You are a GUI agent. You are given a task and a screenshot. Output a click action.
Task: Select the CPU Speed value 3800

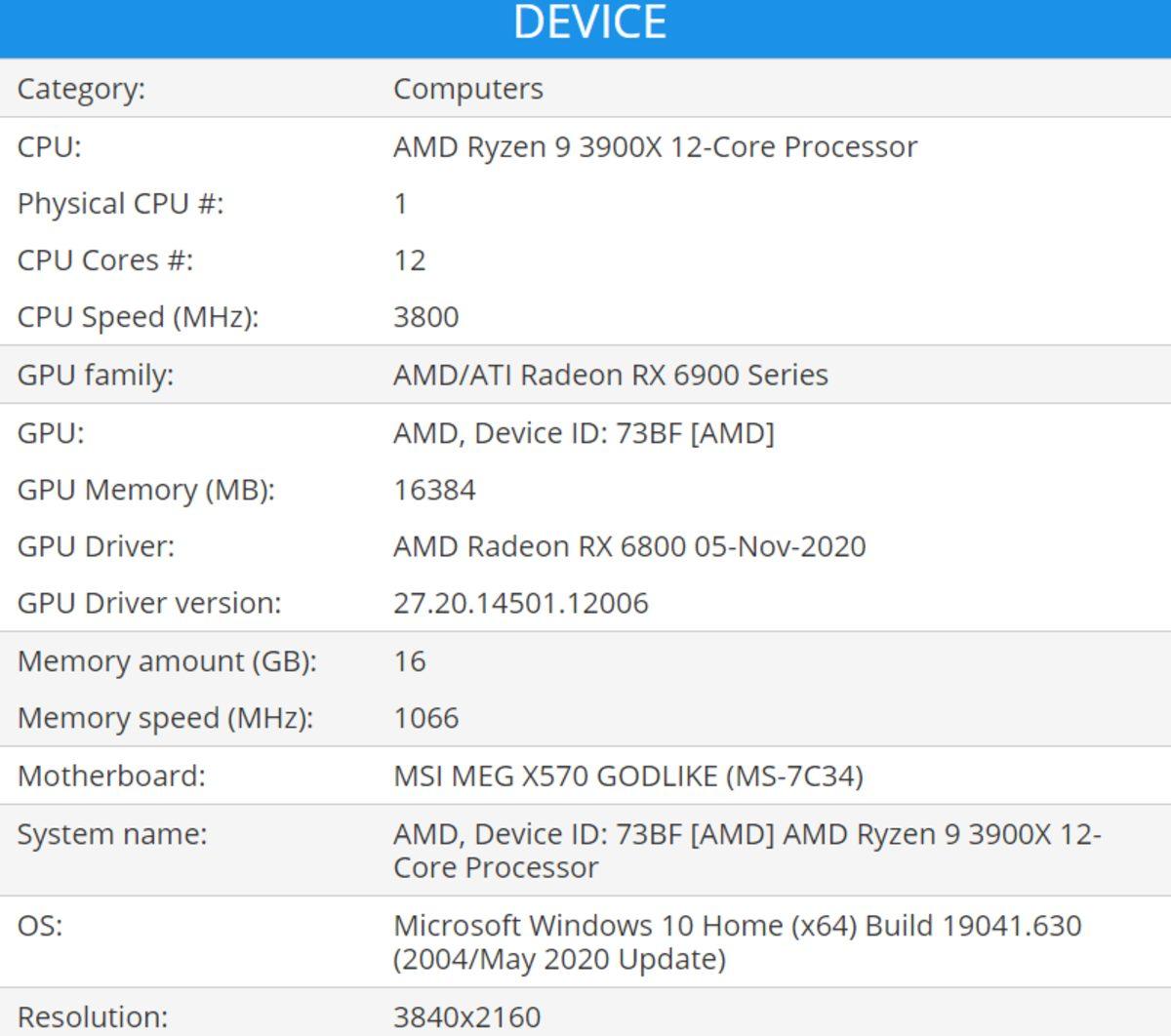pyautogui.click(x=426, y=317)
